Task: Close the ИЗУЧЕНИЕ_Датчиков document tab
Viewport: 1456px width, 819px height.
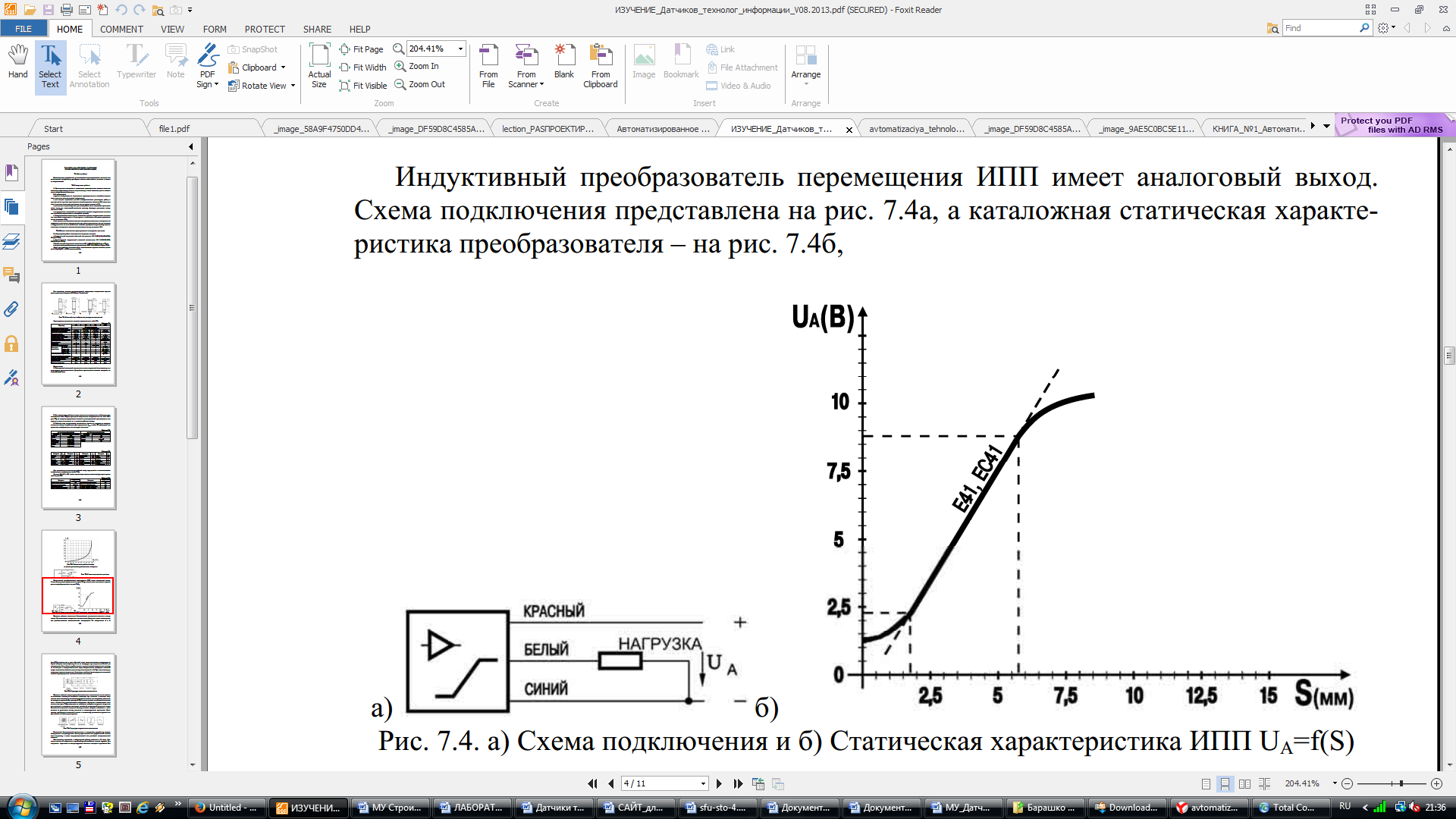Action: 849,130
